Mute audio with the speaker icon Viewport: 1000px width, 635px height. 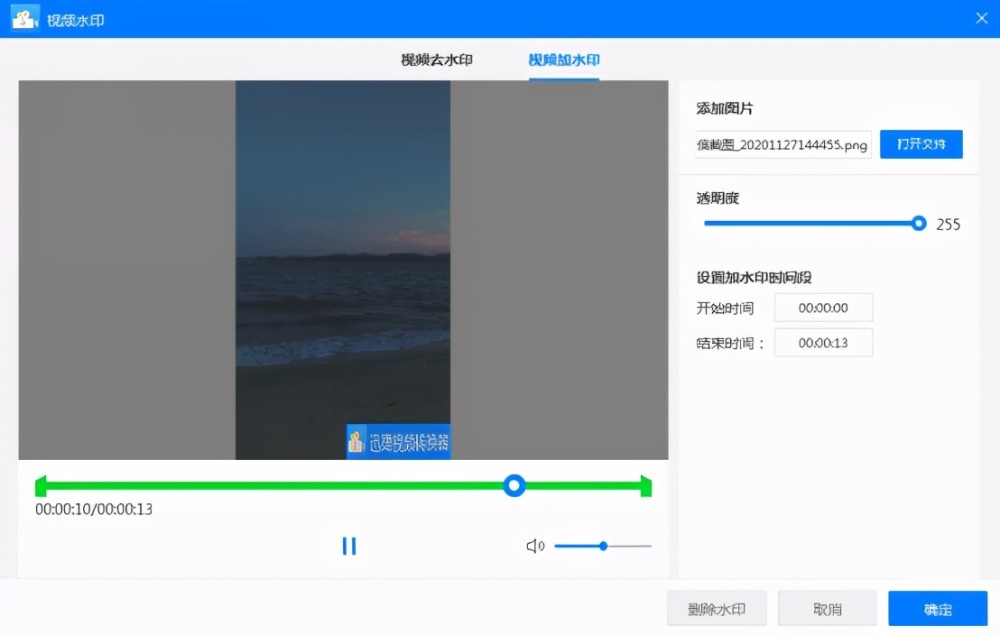(535, 546)
